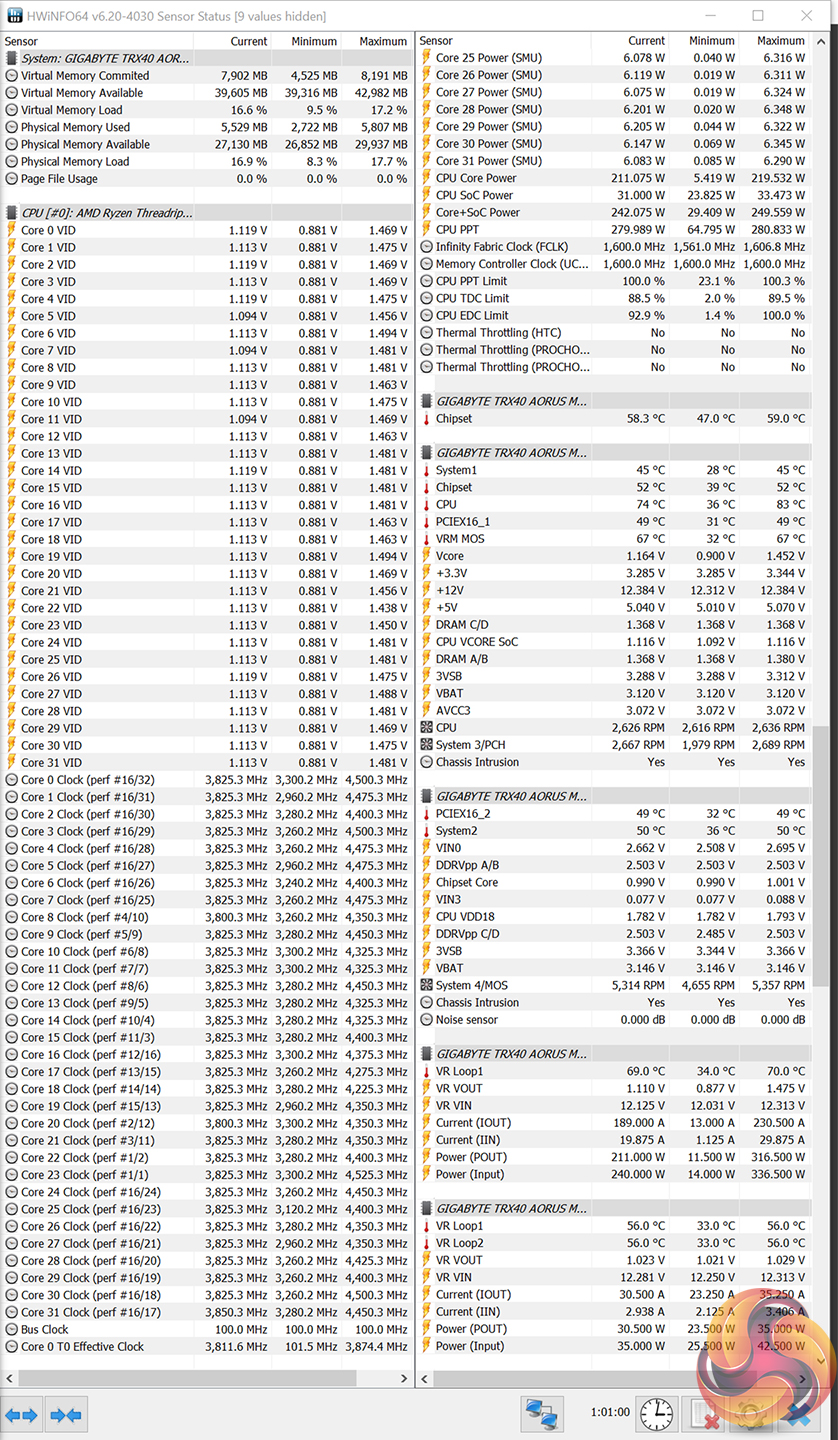Click the lightning icon beside Core 0 VID

pos(12,230)
